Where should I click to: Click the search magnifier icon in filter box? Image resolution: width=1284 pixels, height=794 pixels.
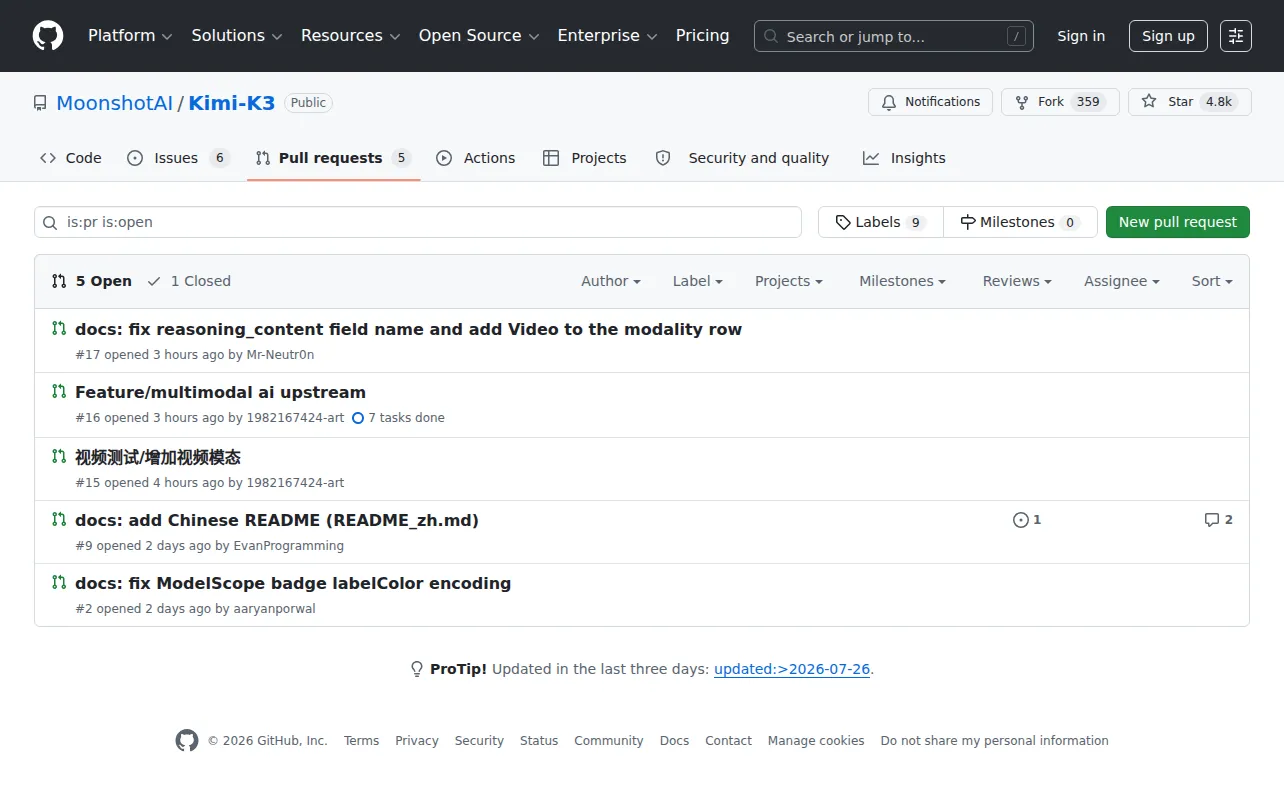point(51,222)
